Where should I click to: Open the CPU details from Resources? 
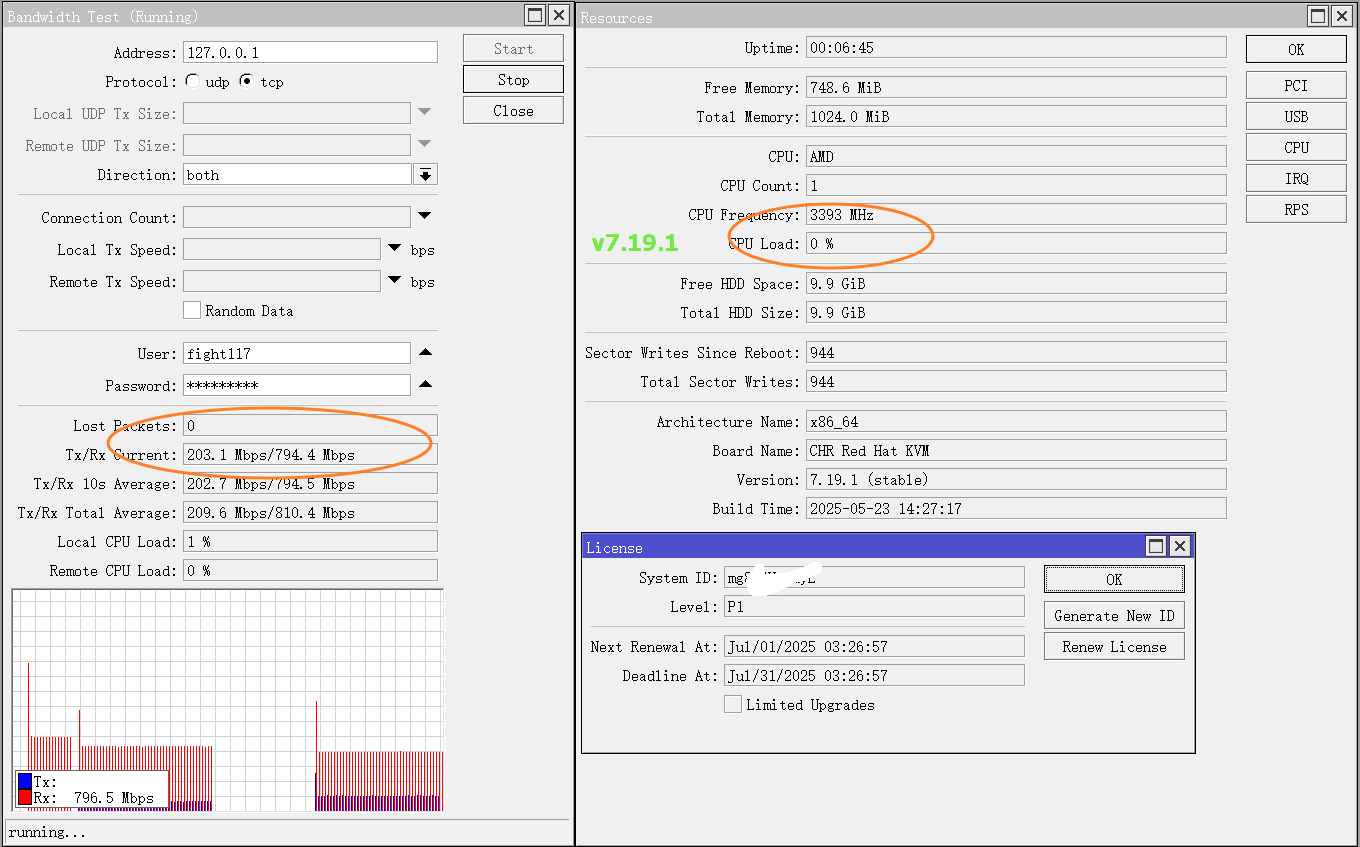tap(1296, 147)
